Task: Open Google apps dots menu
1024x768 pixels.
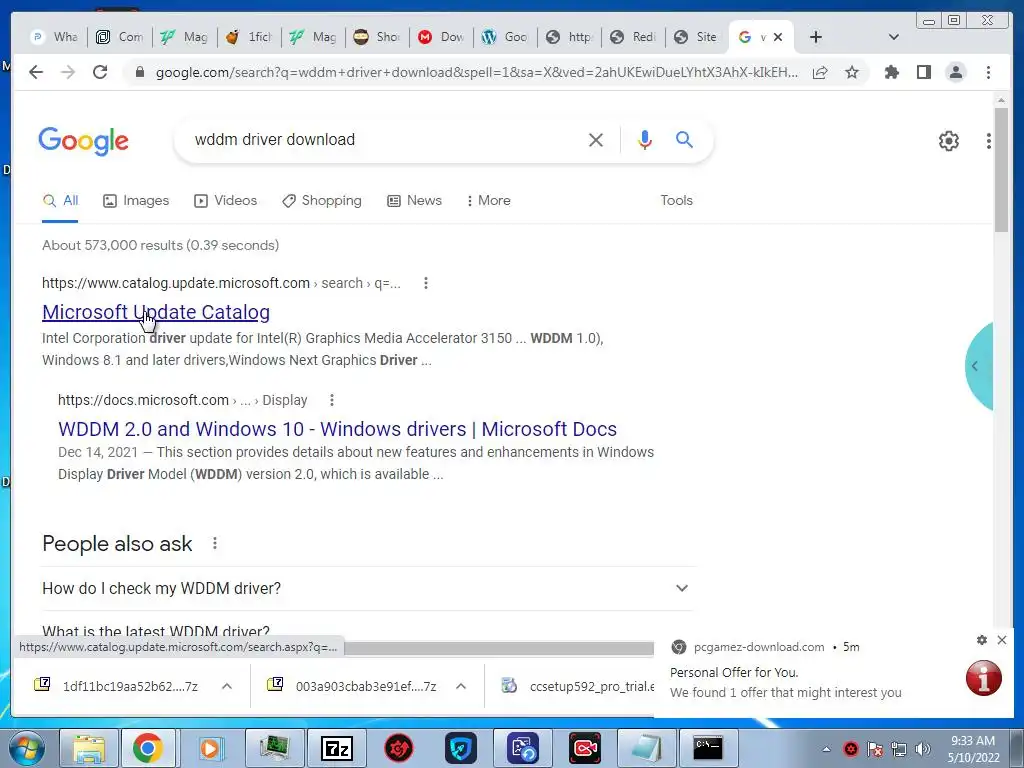Action: [x=989, y=140]
